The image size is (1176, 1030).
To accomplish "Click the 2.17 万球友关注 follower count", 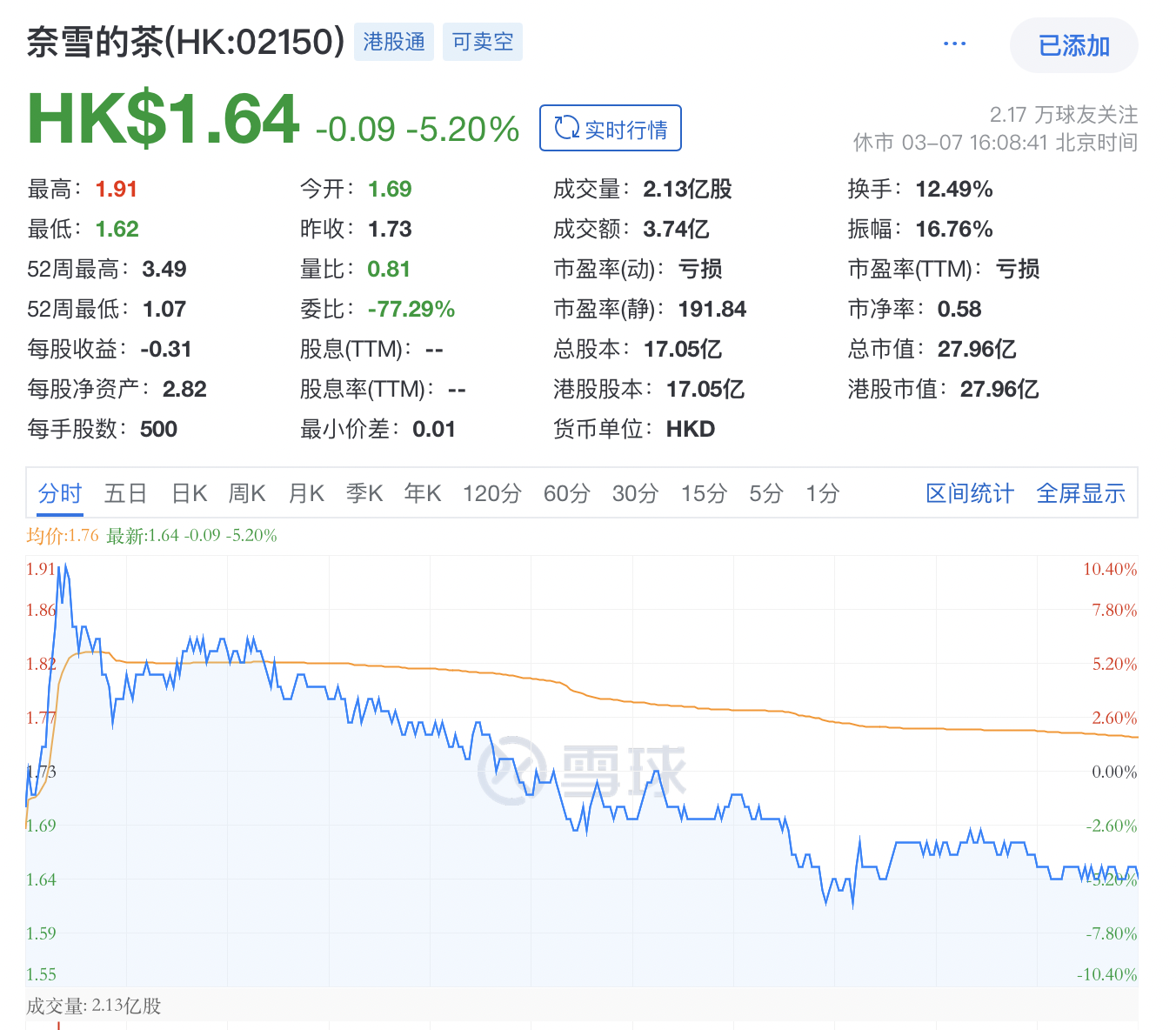I will pos(1064,114).
